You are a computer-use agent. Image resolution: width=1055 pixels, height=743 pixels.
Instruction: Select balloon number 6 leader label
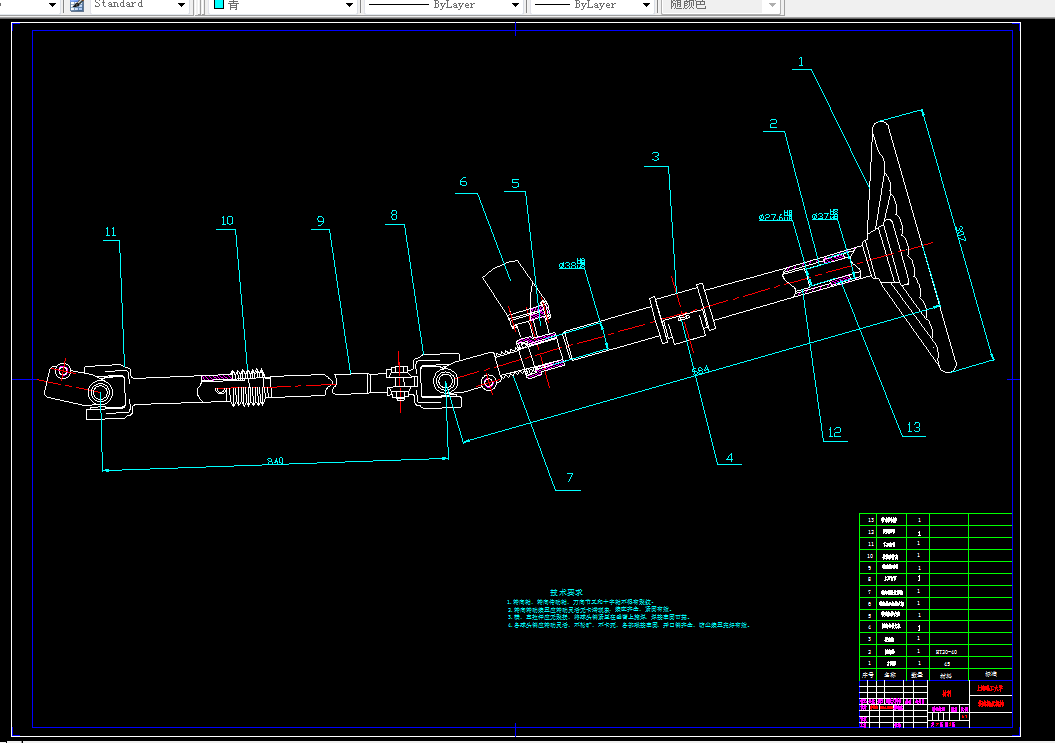pyautogui.click(x=463, y=182)
